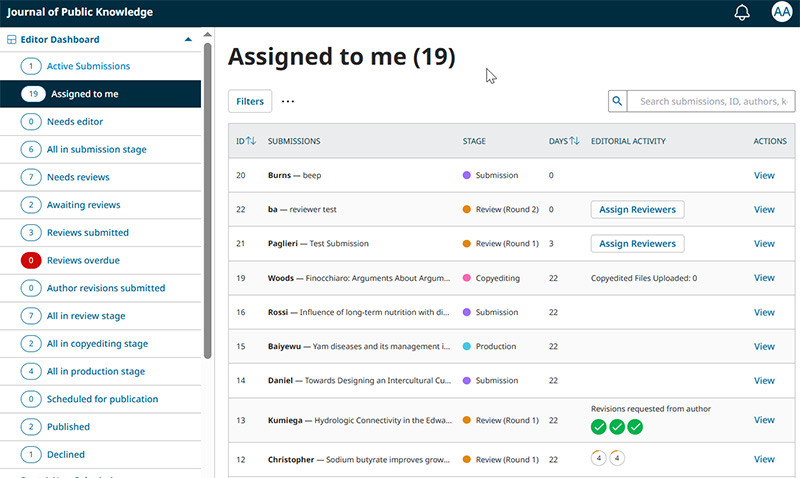Open the notifications bell icon
The width and height of the screenshot is (800, 478).
tap(742, 12)
